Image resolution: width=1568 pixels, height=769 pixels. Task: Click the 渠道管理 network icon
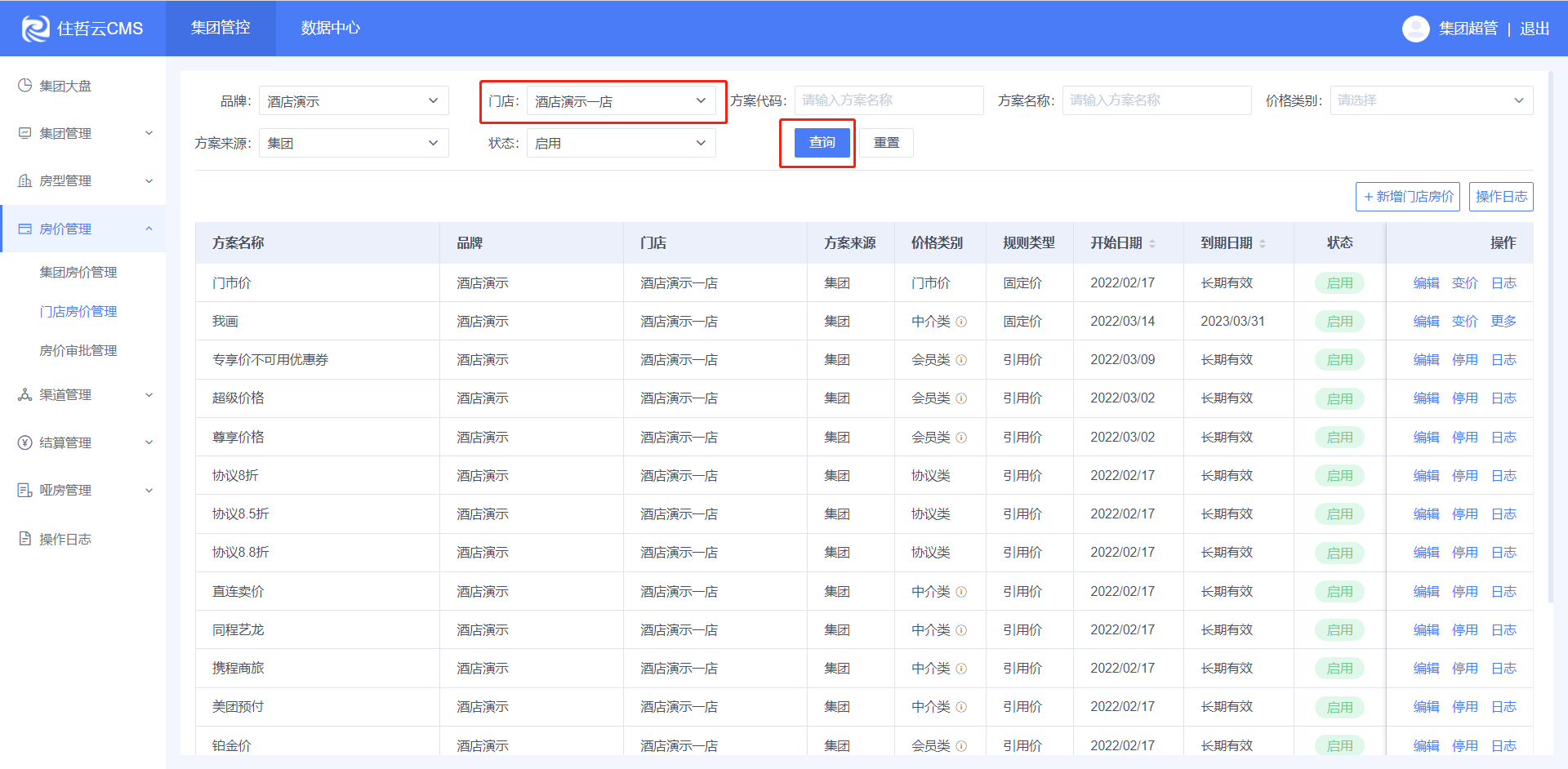pyautogui.click(x=25, y=394)
